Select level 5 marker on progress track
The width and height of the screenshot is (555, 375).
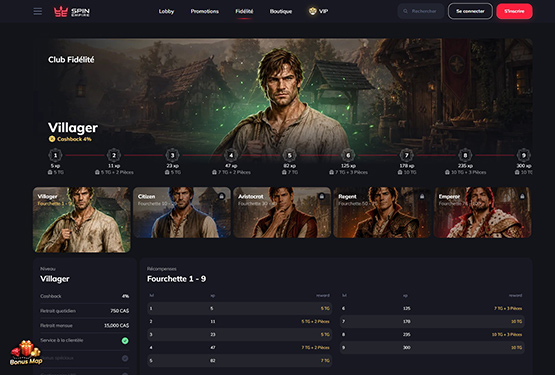coord(290,155)
